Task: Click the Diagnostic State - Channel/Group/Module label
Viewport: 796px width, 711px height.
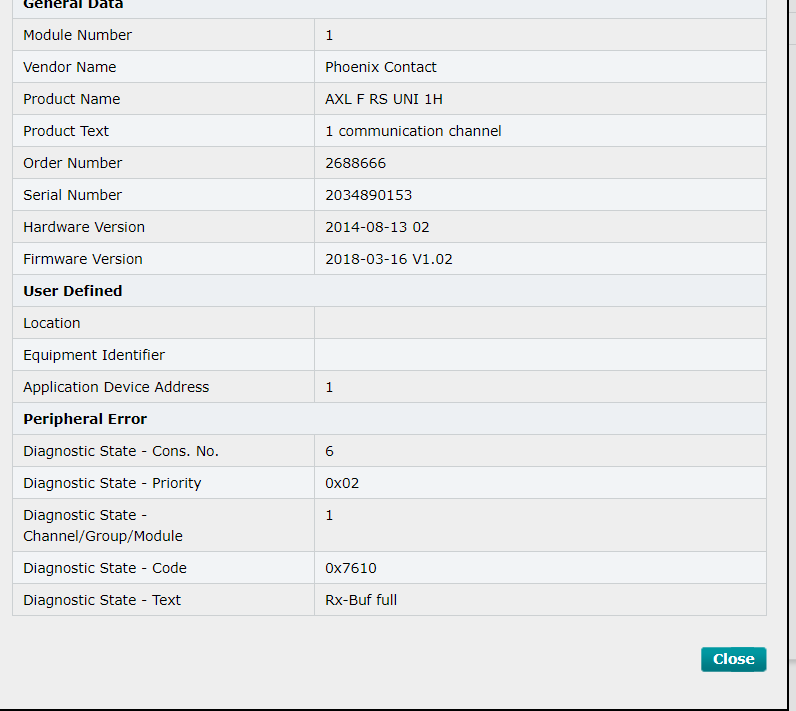Action: (x=103, y=525)
